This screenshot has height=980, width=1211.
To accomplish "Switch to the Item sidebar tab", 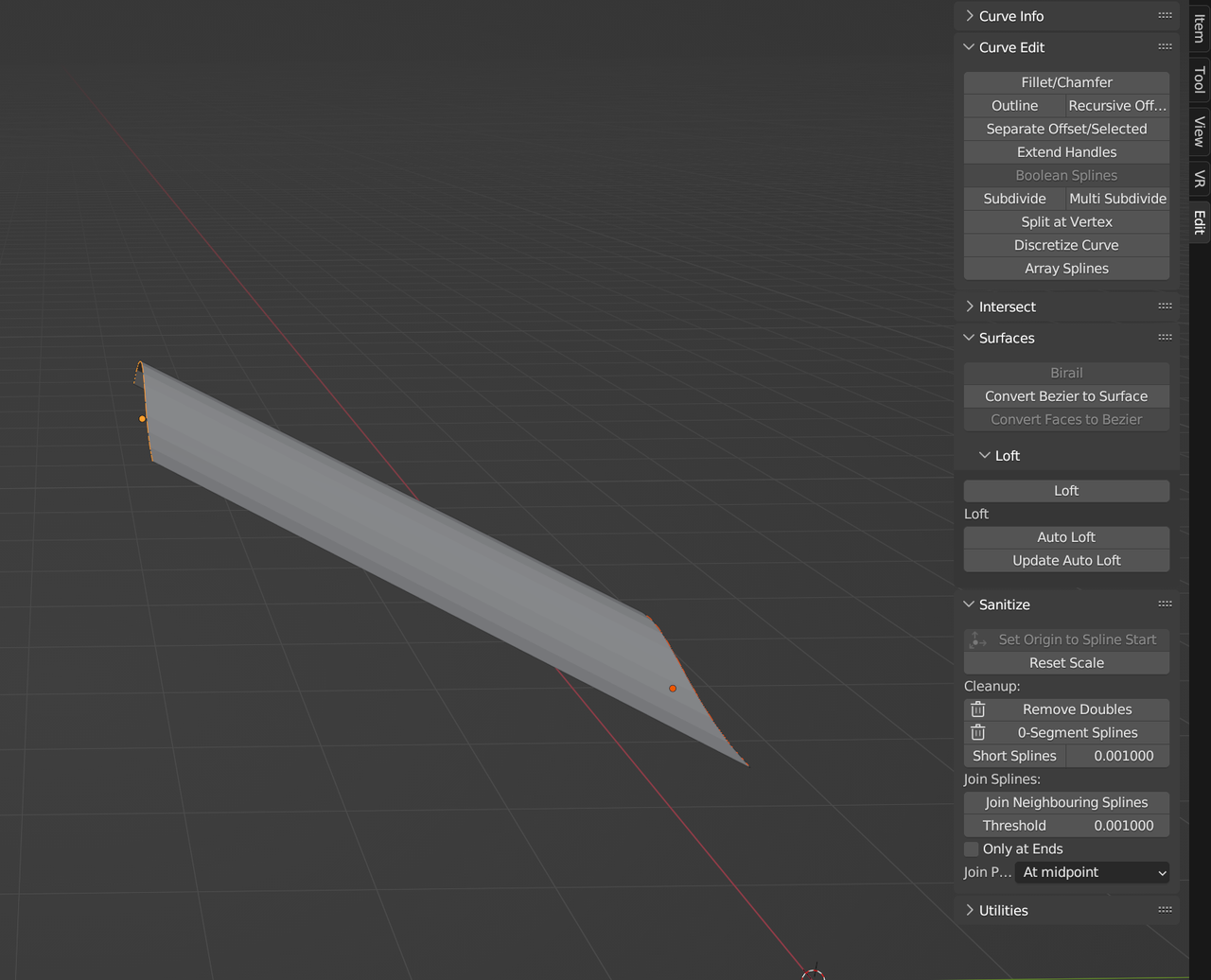I will coord(1200,27).
